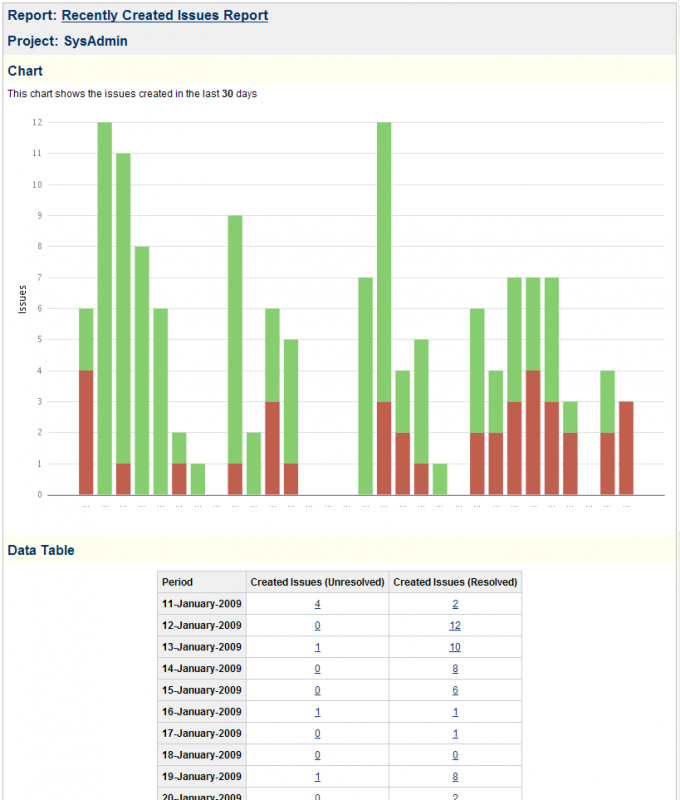Open resolved count for 16-January-2009 row
The image size is (680, 800).
[x=455, y=712]
